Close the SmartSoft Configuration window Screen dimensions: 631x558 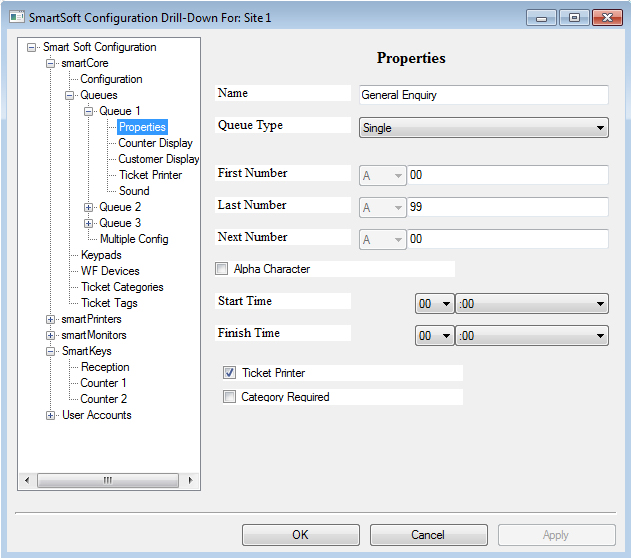[x=607, y=18]
